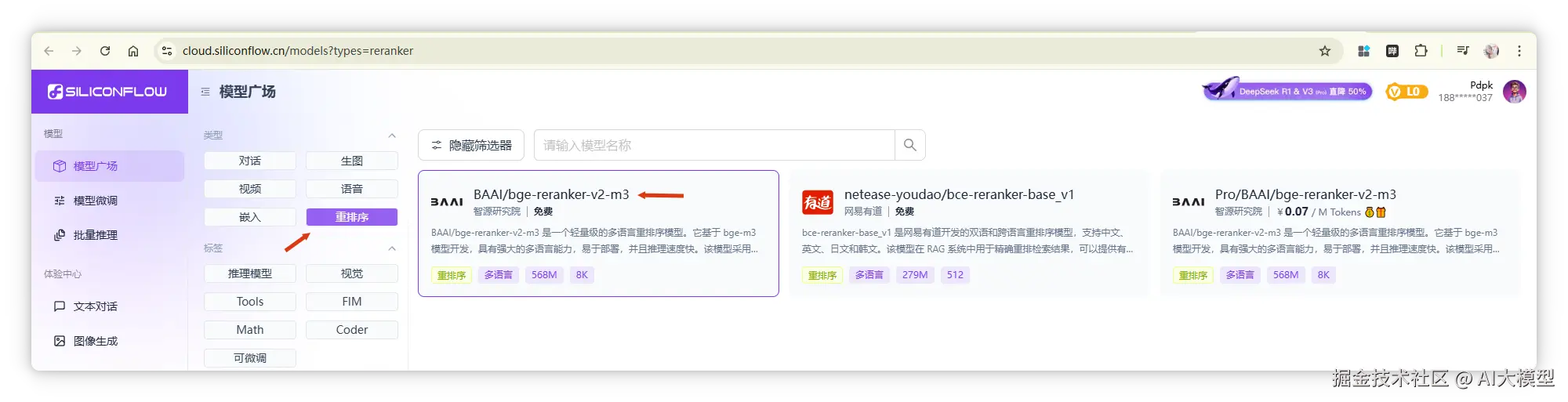
Task: Toggle the 视觉 tag filter
Action: pos(352,273)
